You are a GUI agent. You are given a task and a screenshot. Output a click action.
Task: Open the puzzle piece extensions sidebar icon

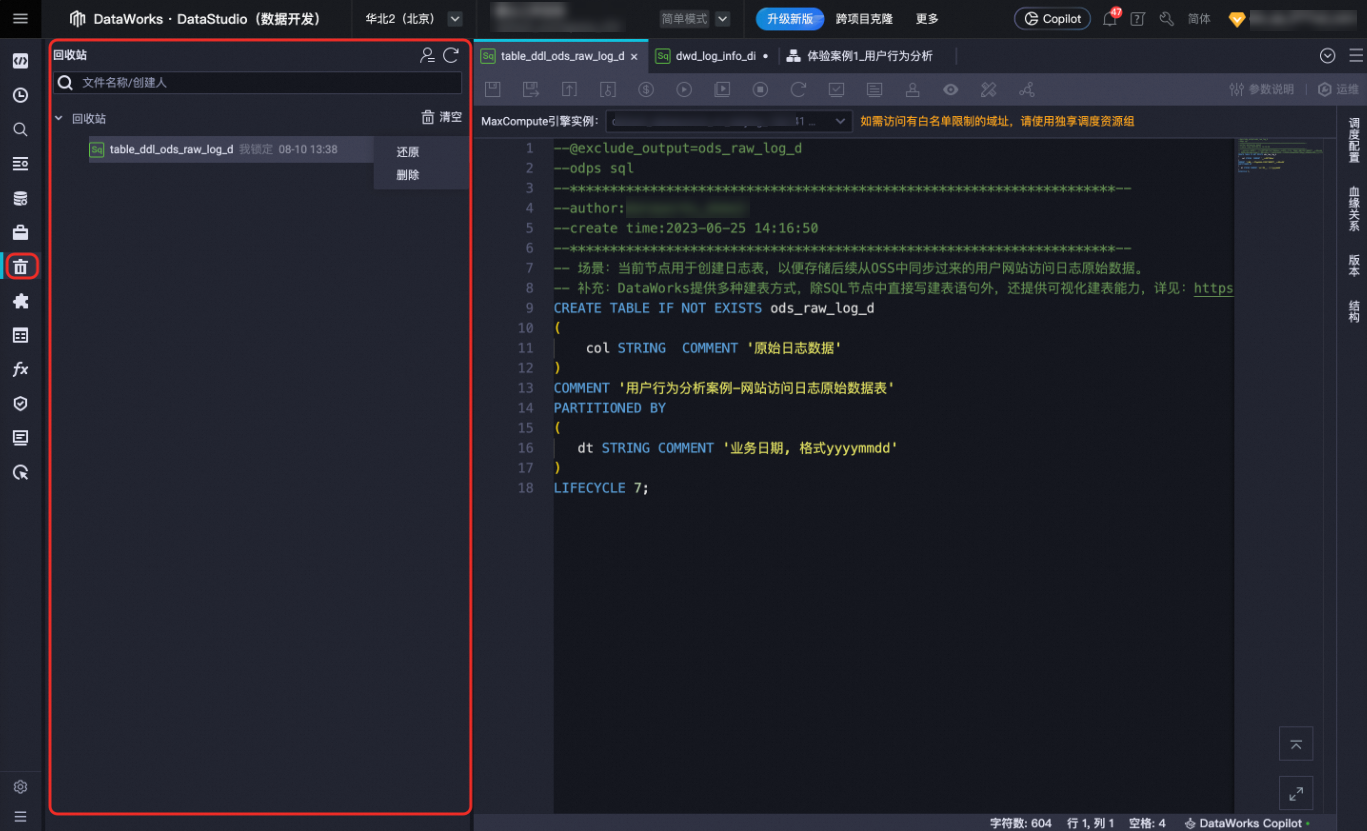(x=20, y=301)
